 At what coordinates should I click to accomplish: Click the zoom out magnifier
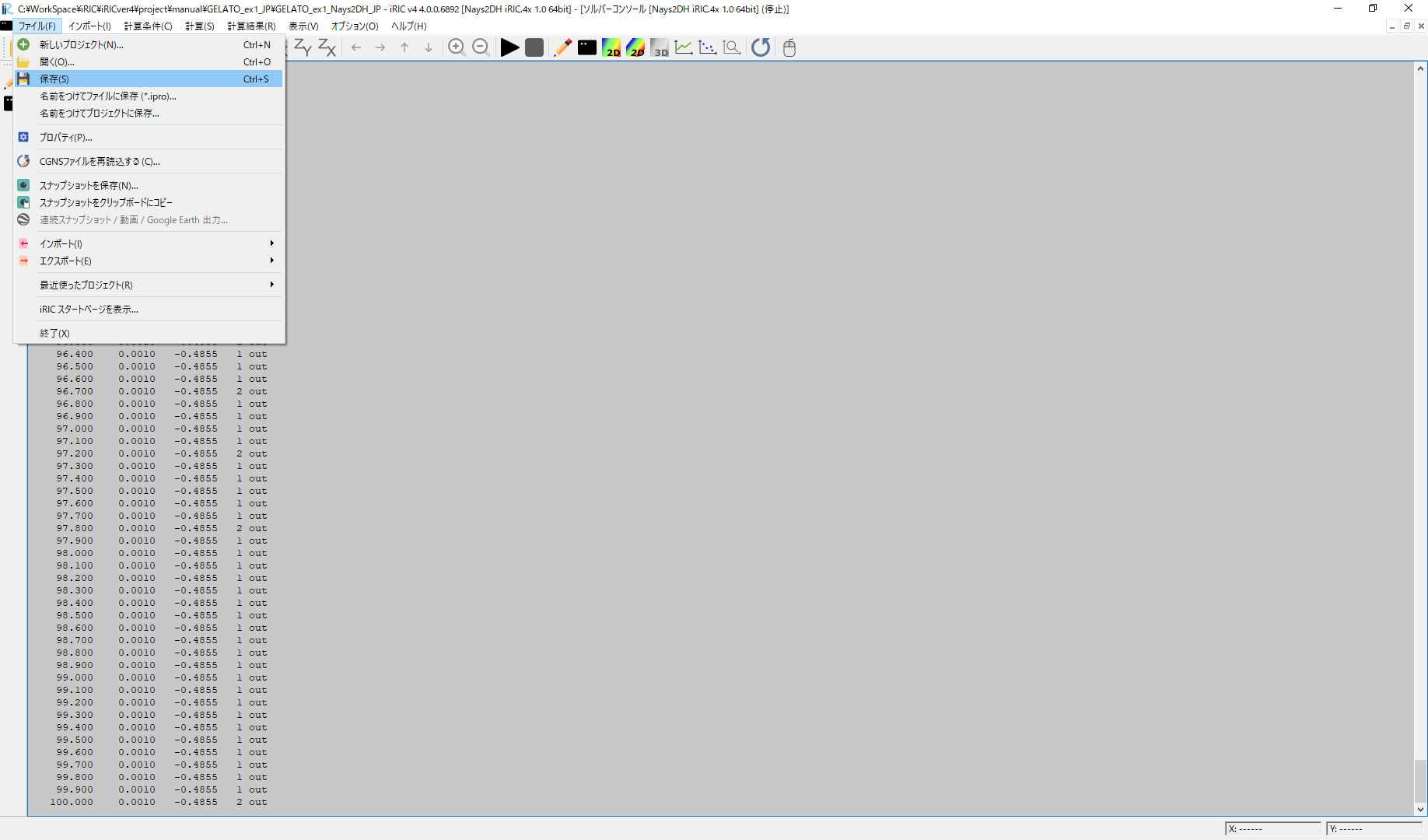click(481, 47)
